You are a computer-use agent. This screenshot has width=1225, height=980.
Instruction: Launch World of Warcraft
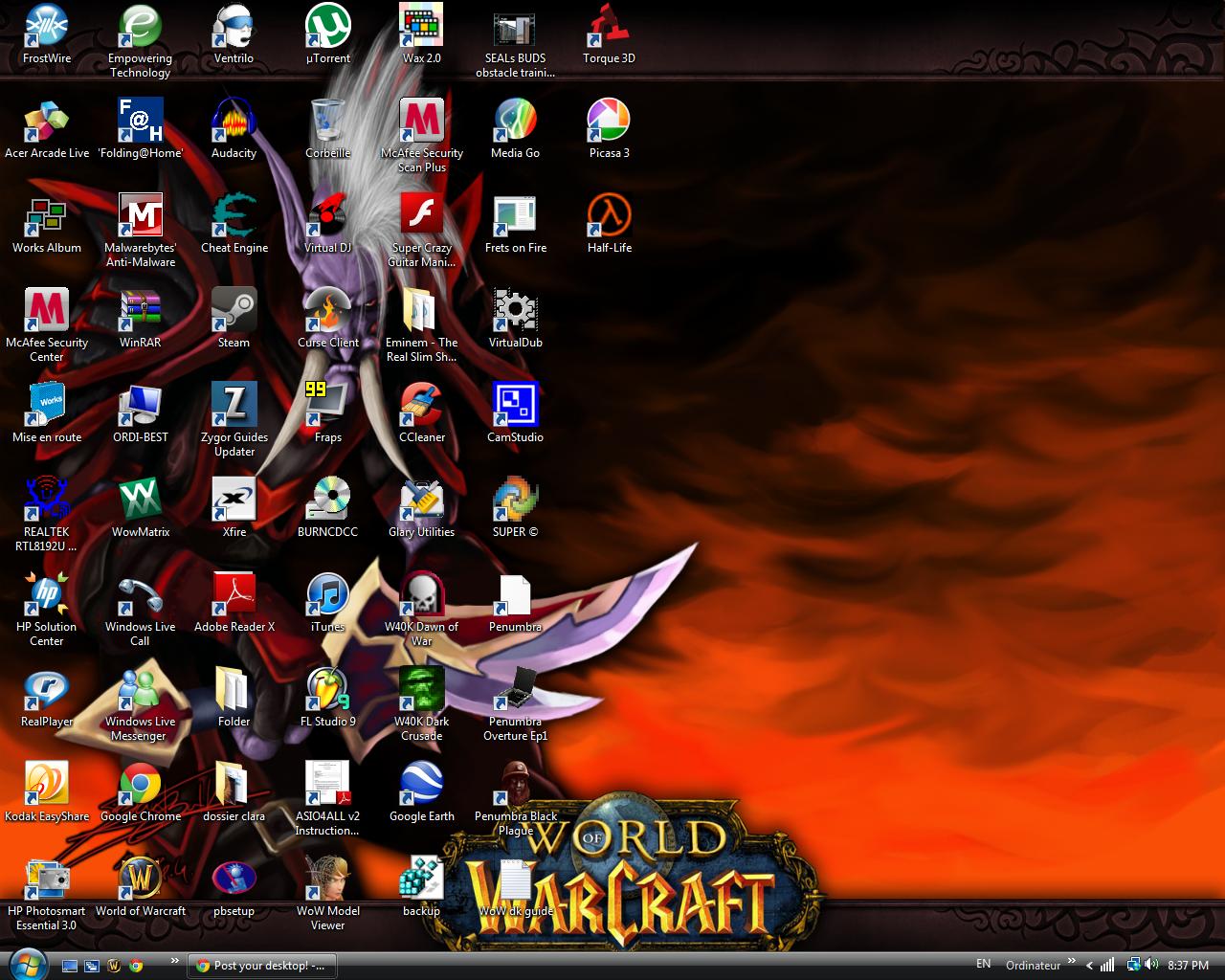pyautogui.click(x=140, y=880)
